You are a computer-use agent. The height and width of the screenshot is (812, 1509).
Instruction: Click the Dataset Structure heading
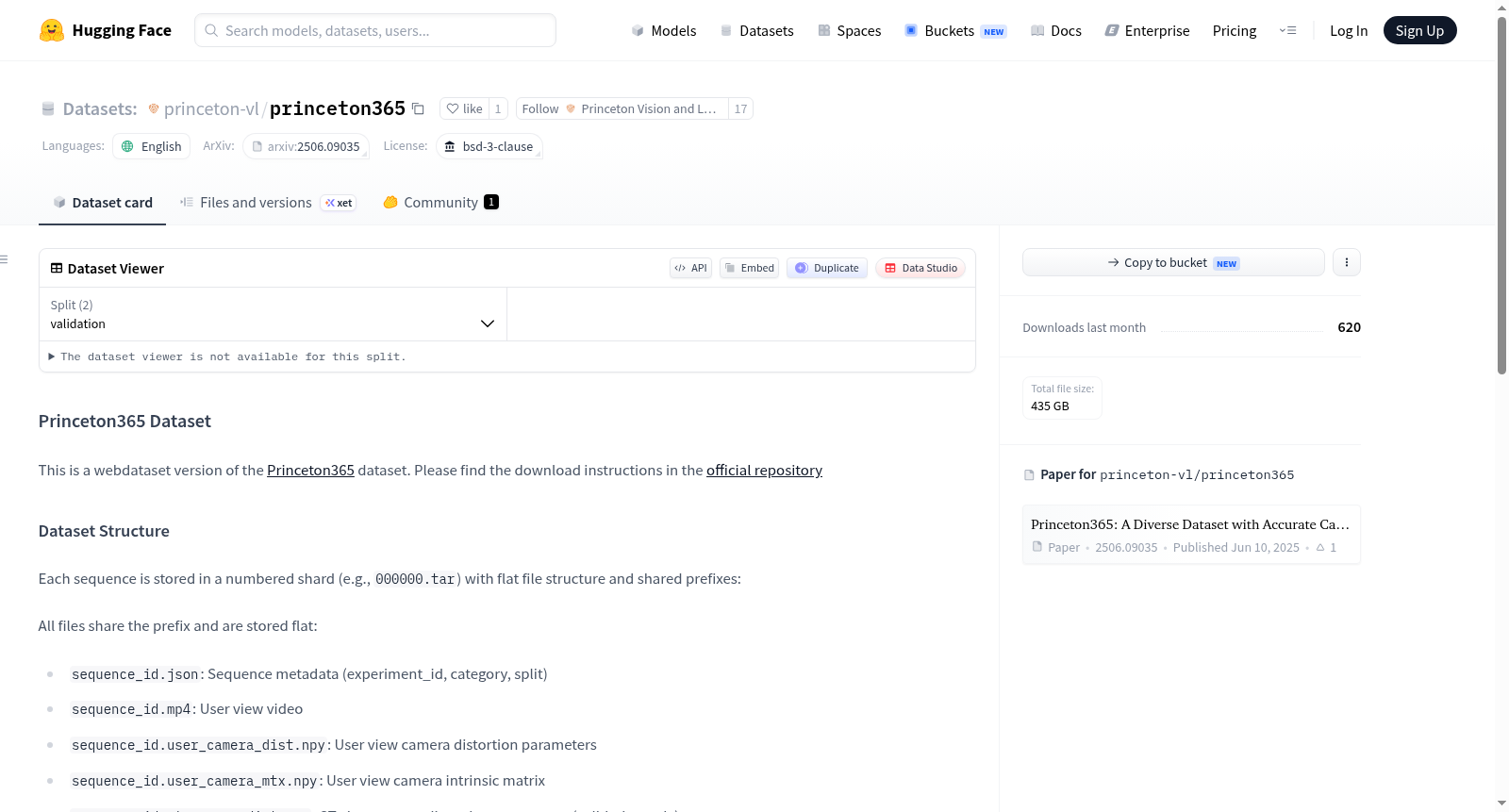tap(104, 531)
